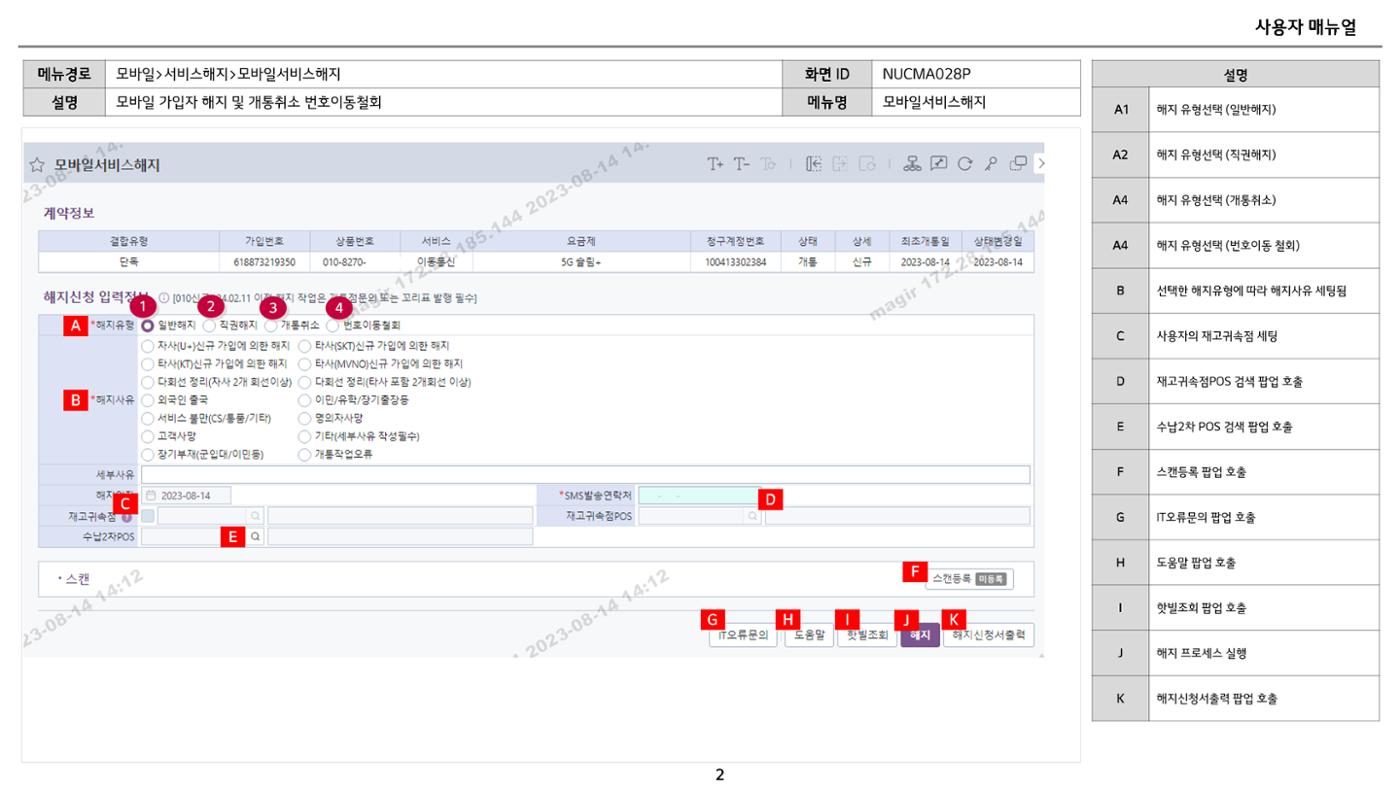Click the memo edit icon in toolbar
This screenshot has width=1400, height=788.
(x=938, y=164)
